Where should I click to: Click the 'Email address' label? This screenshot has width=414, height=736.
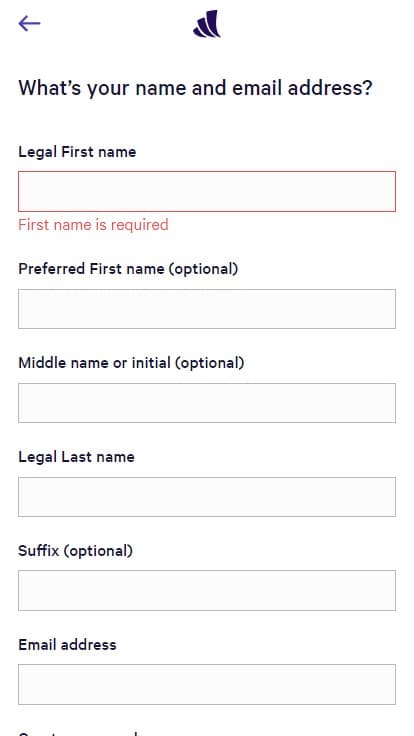(x=67, y=644)
